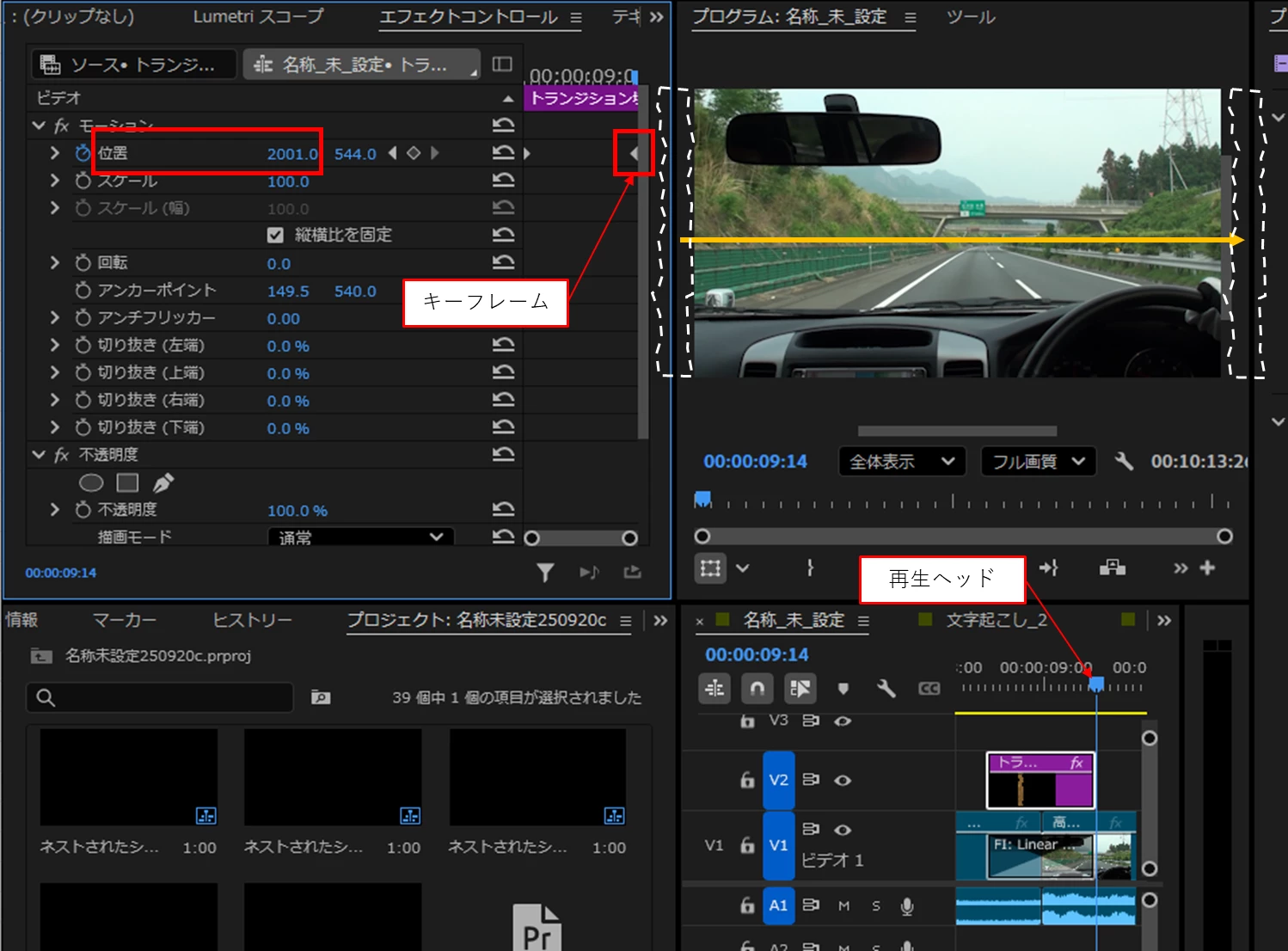Mute the A1 audio track
Image resolution: width=1288 pixels, height=951 pixels.
click(843, 905)
